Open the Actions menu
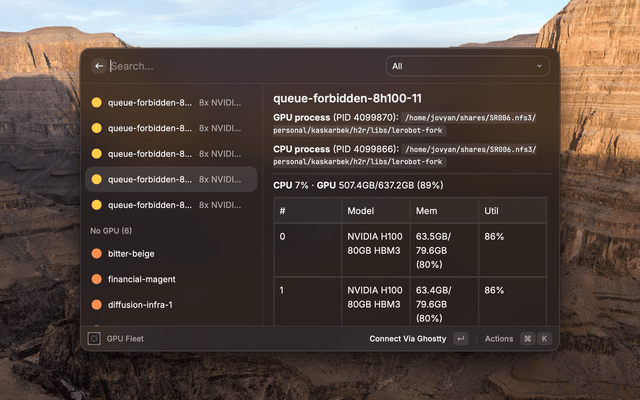 coord(498,339)
